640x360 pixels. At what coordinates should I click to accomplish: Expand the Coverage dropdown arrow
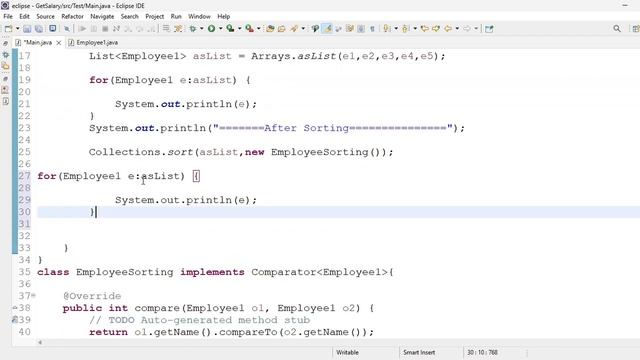(x=240, y=29)
